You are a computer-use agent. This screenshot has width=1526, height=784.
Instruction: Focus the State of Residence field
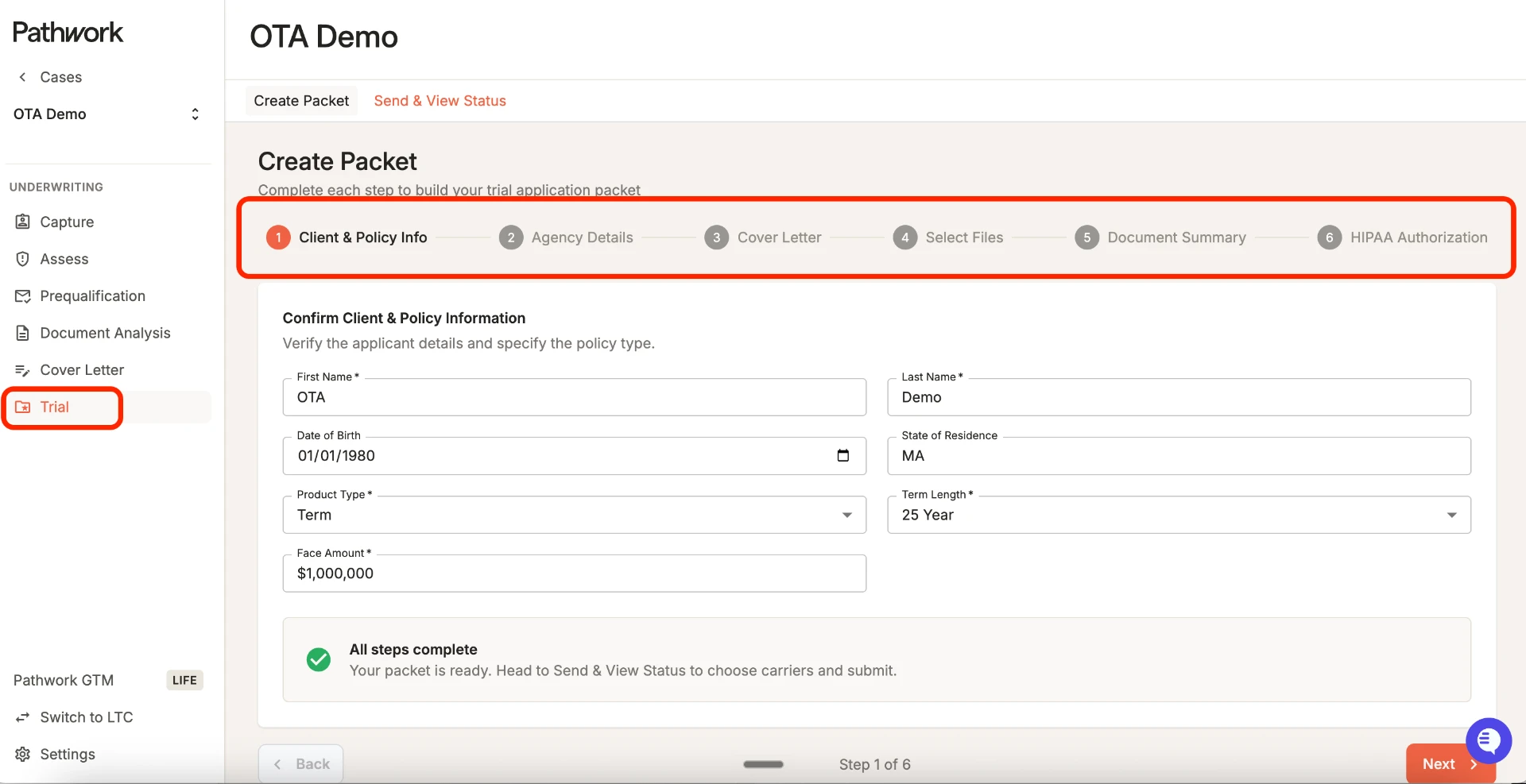click(1179, 456)
